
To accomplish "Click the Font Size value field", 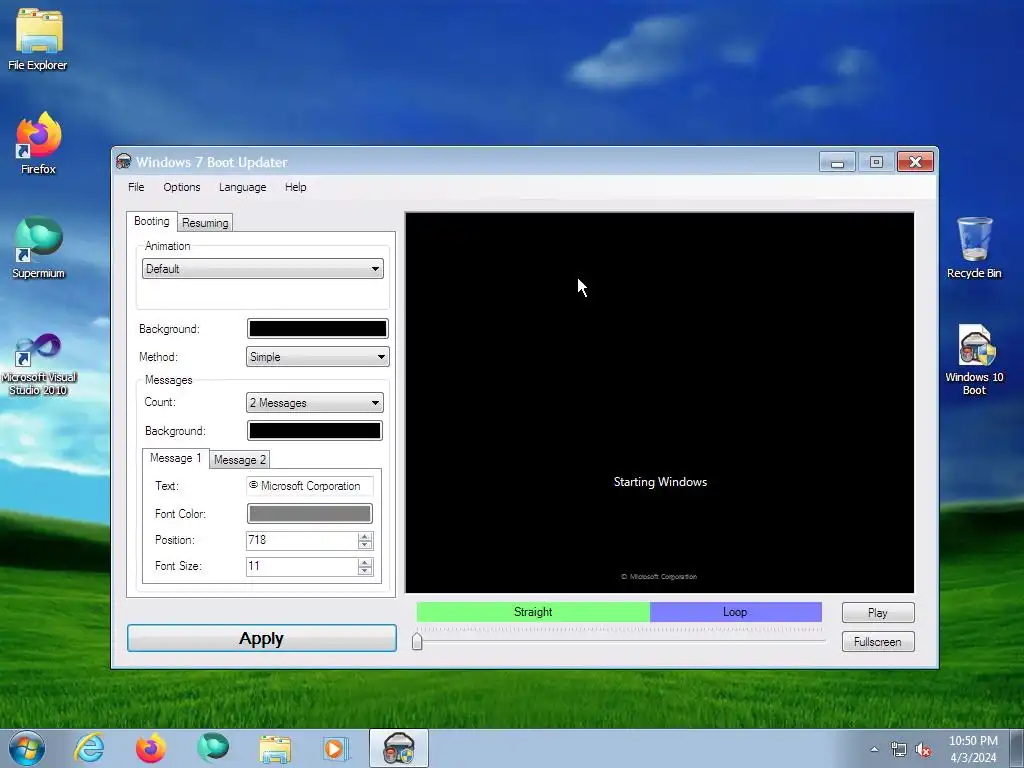I will pyautogui.click(x=301, y=566).
